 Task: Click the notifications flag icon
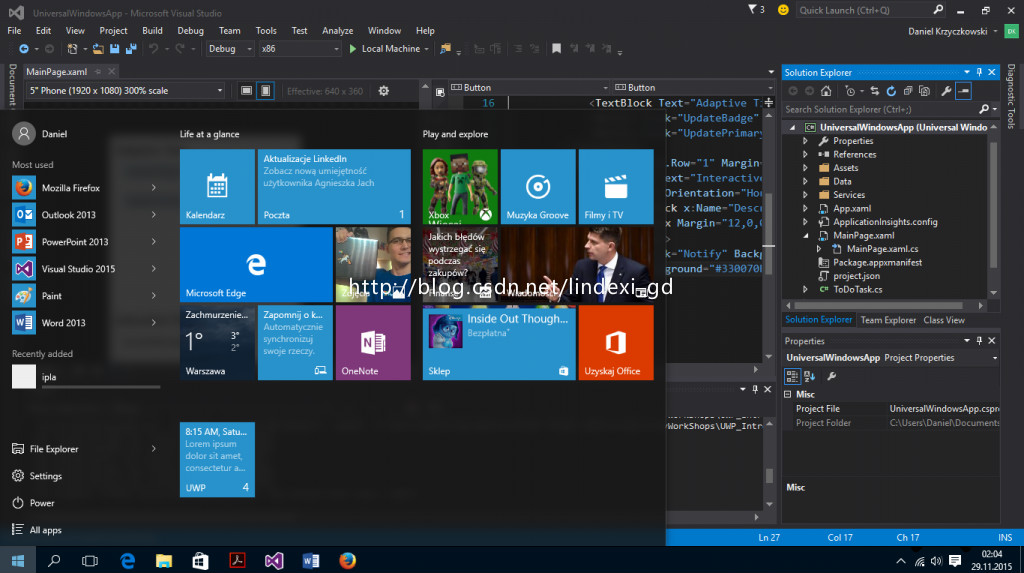pyautogui.click(x=752, y=9)
